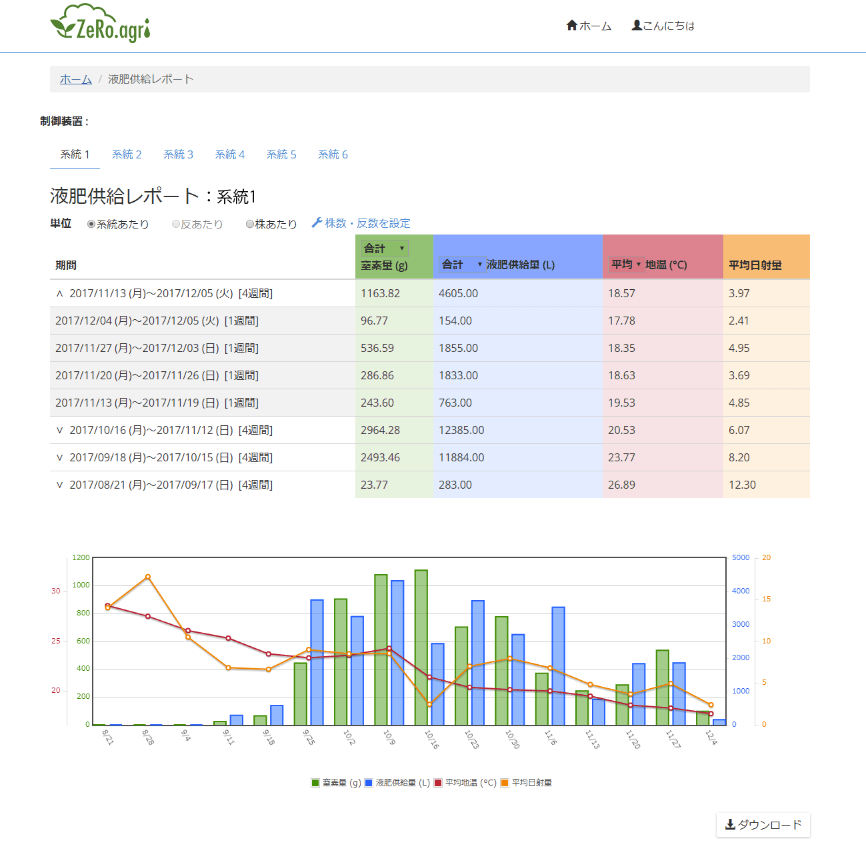Open 平均 dropdown for 地温 column
Screen dimensions: 866x846
tap(625, 265)
